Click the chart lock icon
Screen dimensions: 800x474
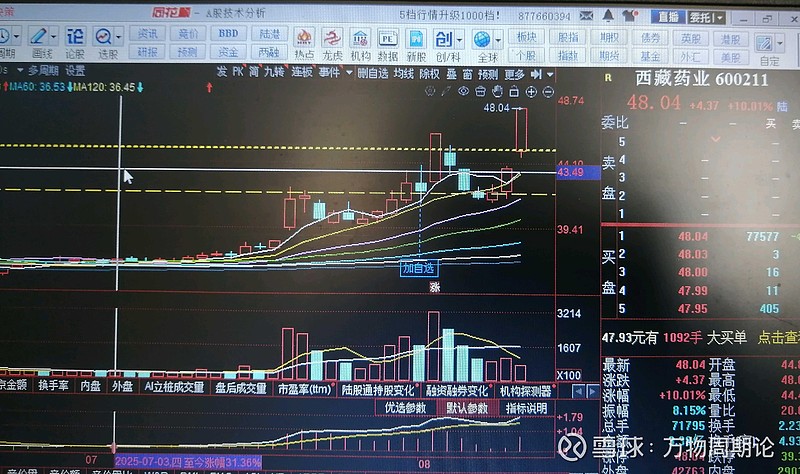coord(514,92)
